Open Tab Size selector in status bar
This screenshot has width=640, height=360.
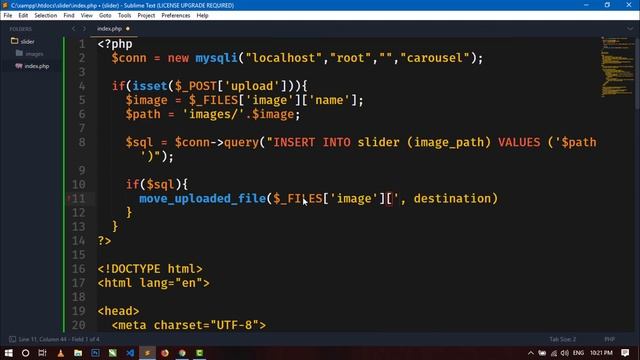(x=562, y=339)
